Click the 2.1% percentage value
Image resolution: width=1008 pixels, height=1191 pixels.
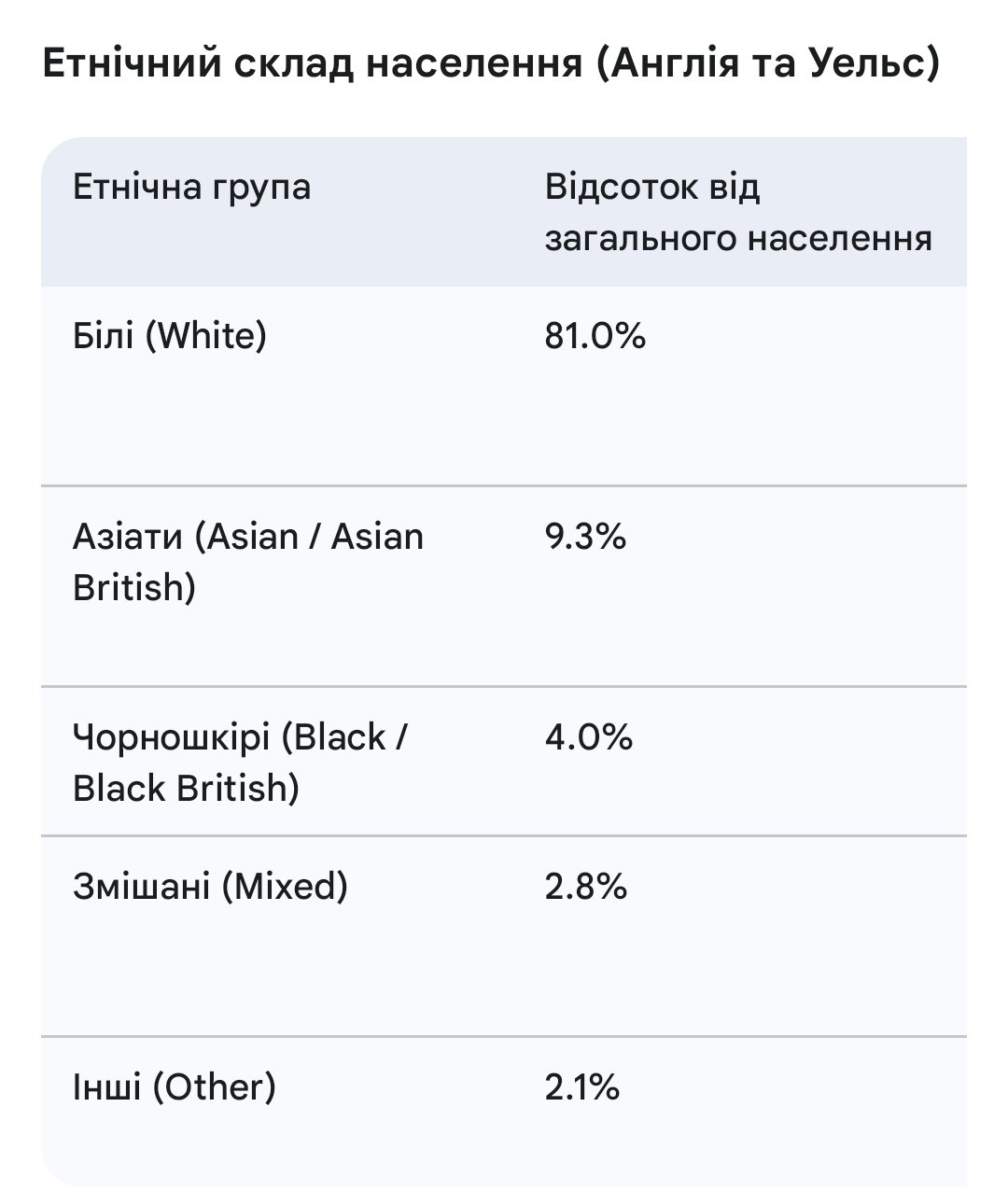click(x=582, y=1086)
